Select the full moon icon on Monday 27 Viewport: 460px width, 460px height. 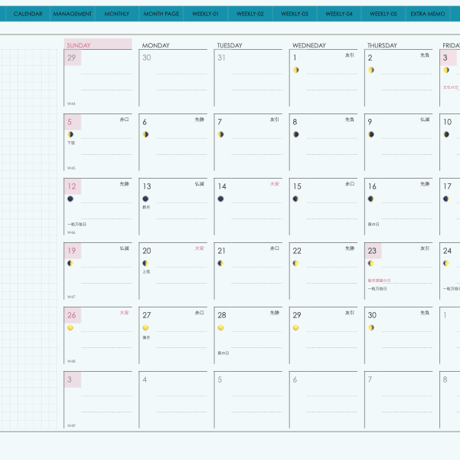146,328
